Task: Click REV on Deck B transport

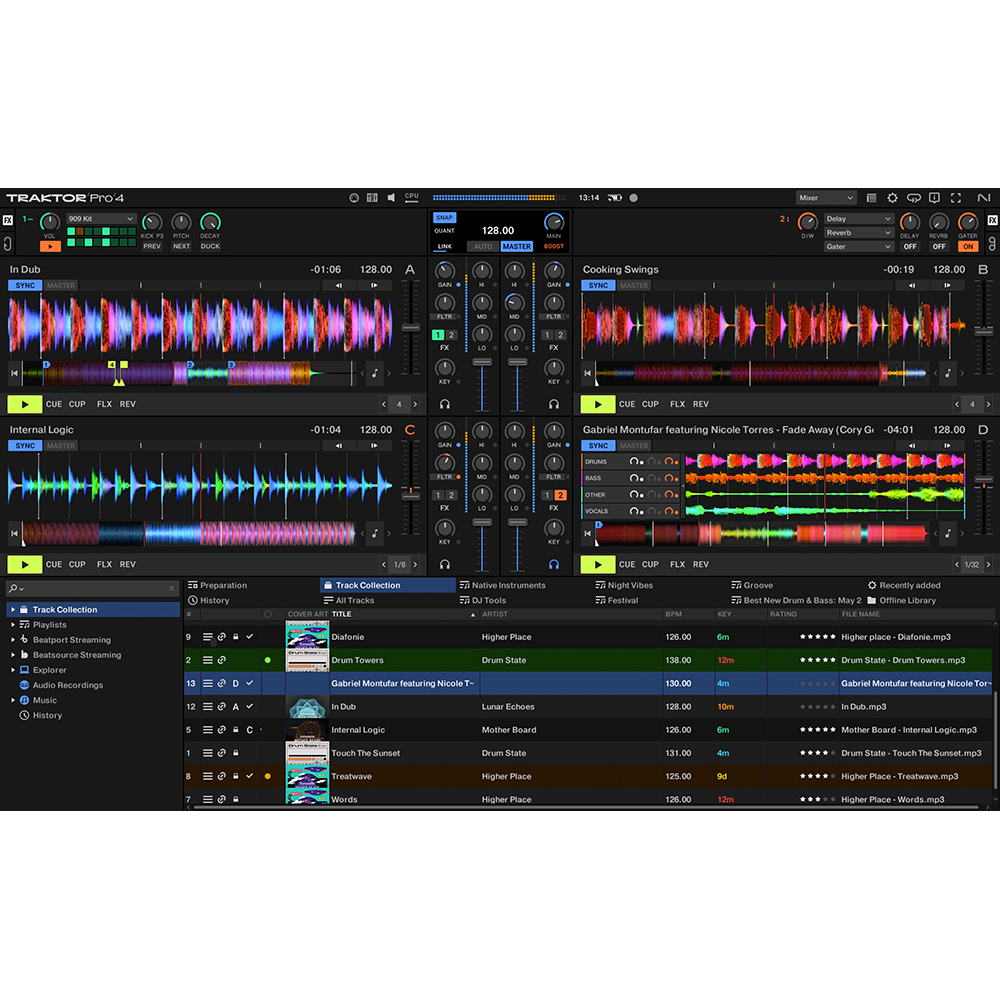Action: tap(701, 404)
